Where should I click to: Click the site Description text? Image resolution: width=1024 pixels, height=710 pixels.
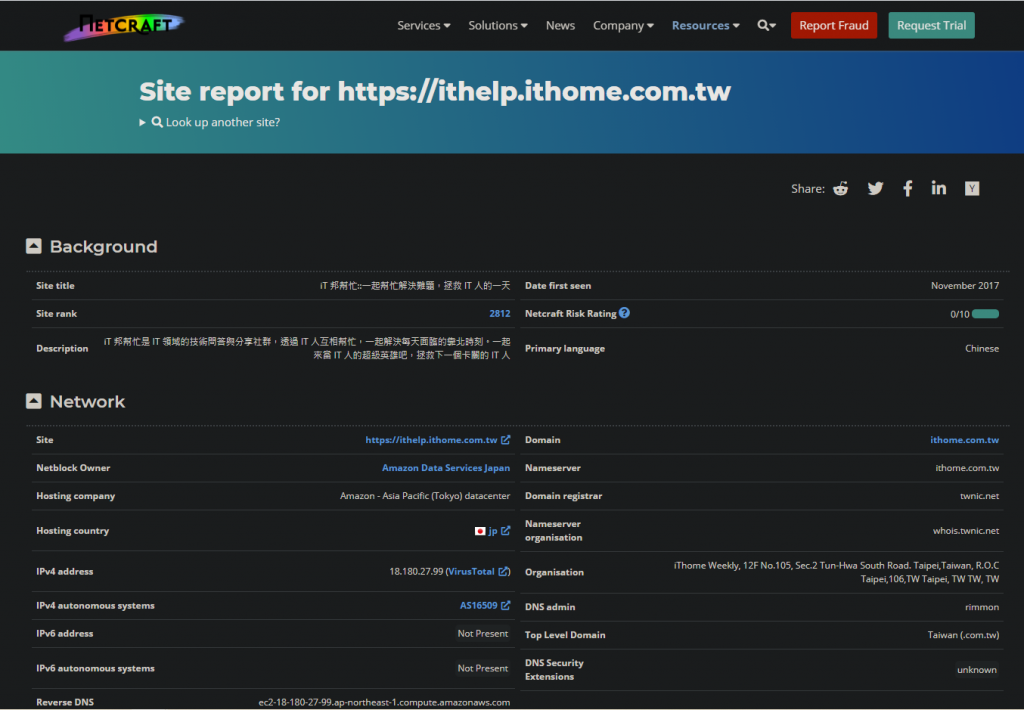pyautogui.click(x=307, y=348)
